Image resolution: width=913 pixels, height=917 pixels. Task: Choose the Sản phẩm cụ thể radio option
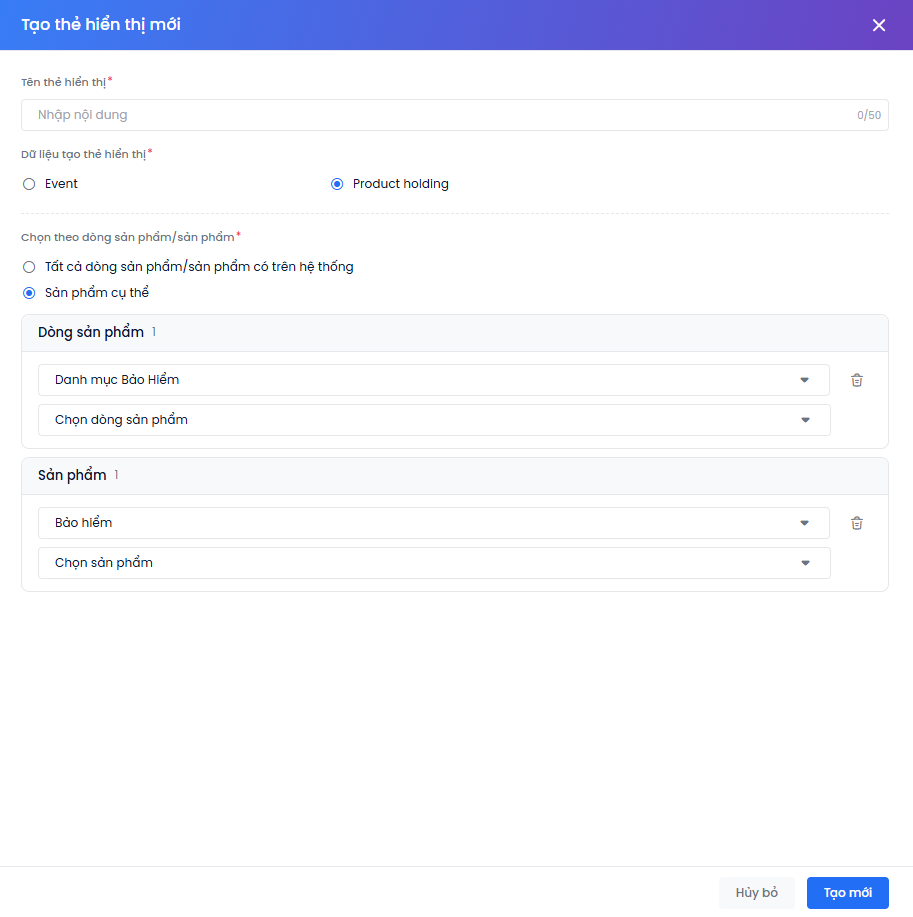pos(29,293)
